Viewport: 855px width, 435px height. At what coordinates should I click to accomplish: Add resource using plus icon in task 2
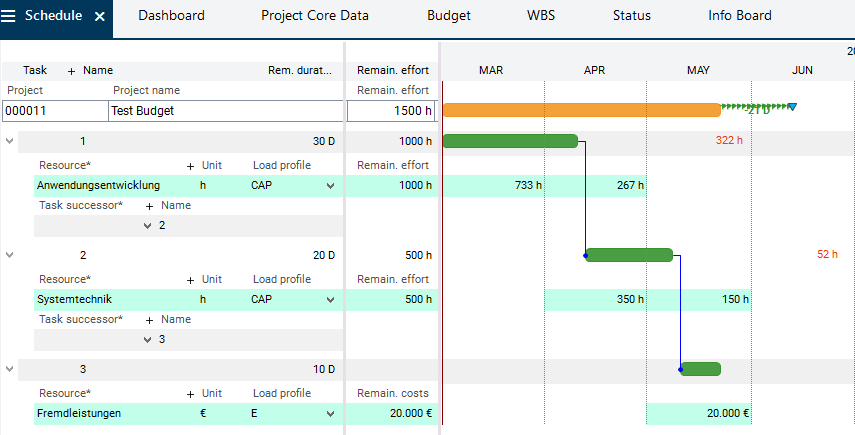coord(190,279)
